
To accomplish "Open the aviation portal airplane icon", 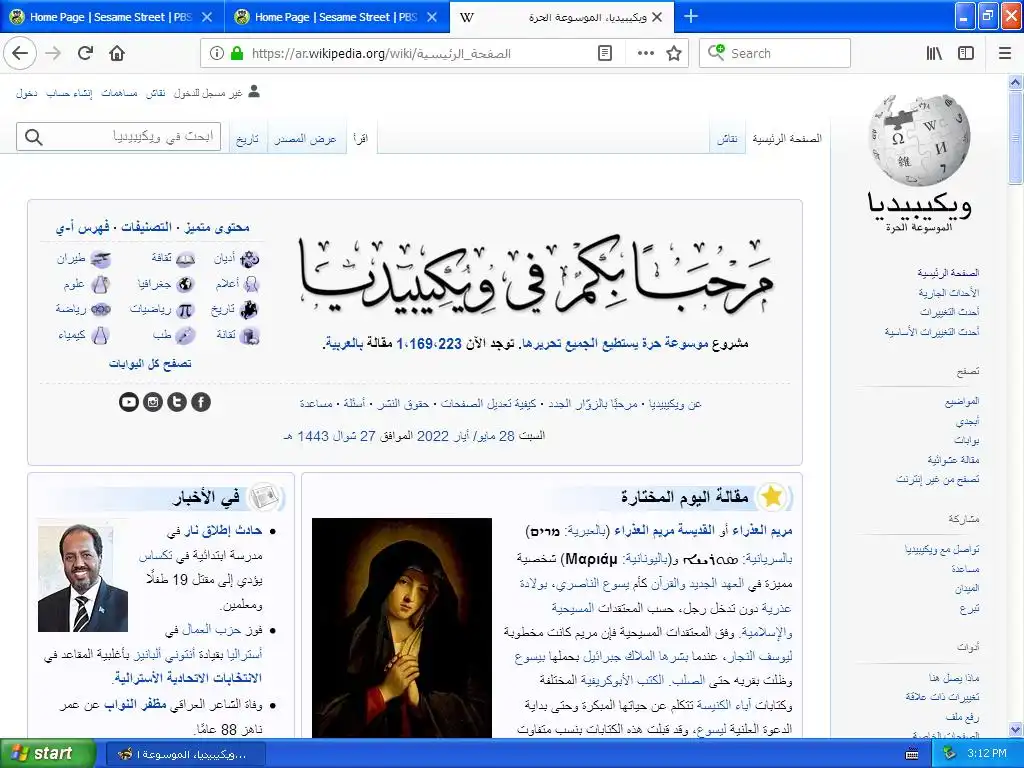I will (101, 259).
